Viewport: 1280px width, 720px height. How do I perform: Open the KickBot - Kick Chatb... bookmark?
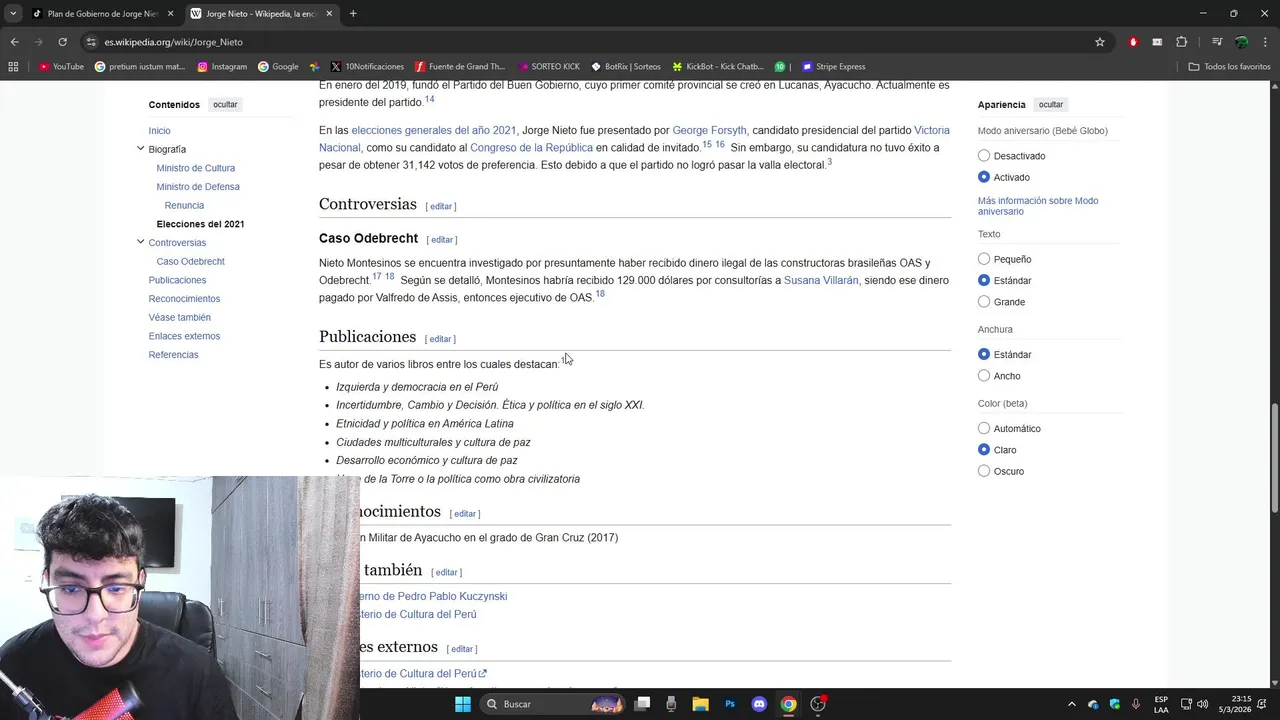point(718,67)
